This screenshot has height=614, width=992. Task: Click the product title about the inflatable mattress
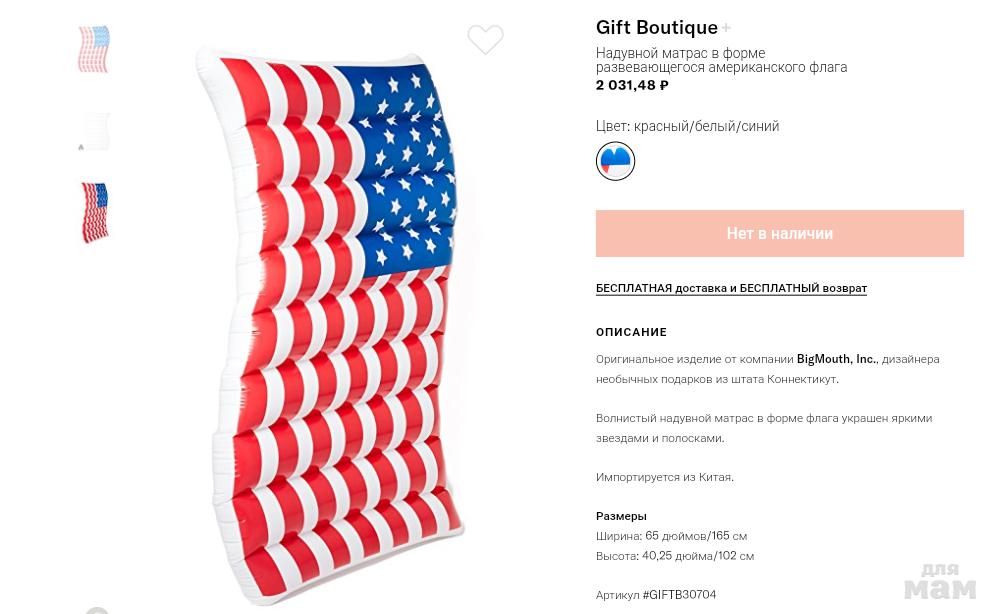click(721, 60)
